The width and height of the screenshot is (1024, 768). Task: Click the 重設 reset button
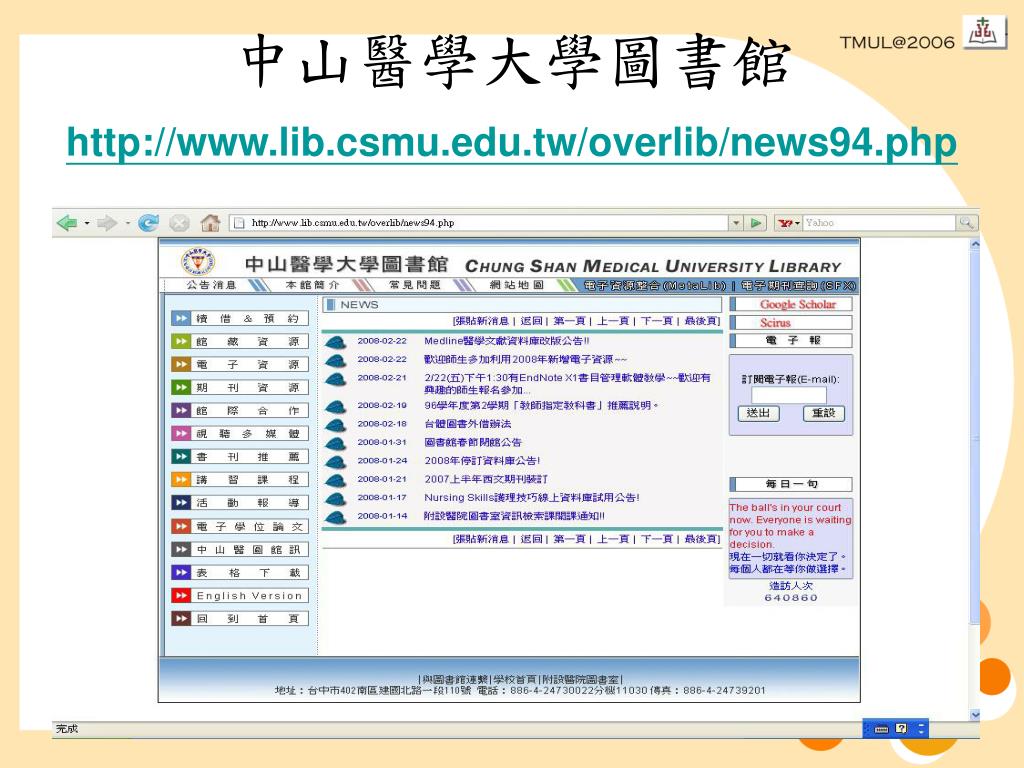click(x=824, y=413)
